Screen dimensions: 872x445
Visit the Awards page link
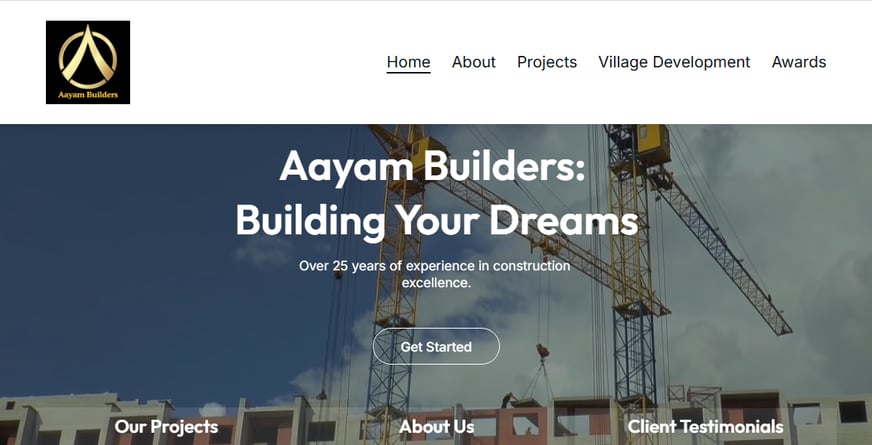799,62
